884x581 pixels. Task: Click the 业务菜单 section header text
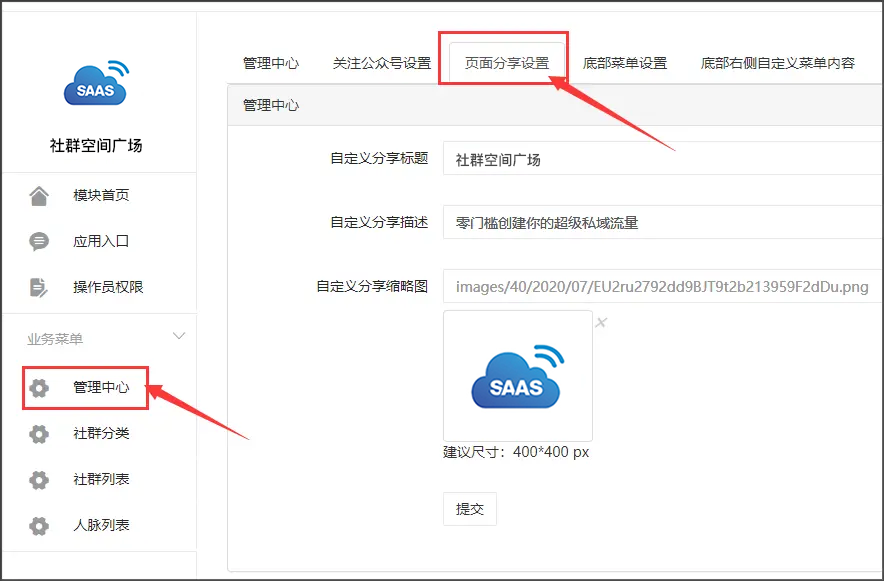(x=55, y=339)
